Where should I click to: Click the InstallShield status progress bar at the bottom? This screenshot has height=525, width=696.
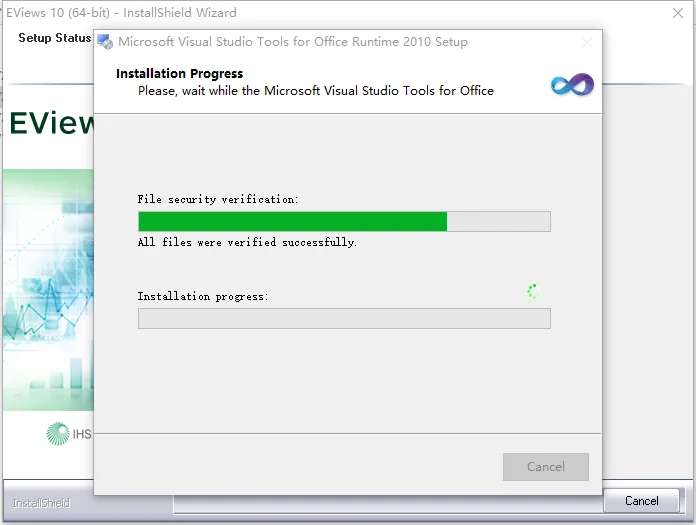point(388,504)
